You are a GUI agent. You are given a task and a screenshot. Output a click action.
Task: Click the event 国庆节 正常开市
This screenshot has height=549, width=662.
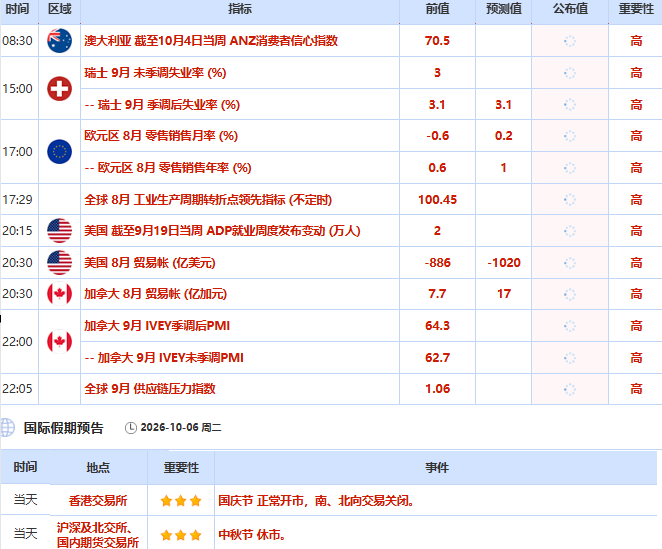pyautogui.click(x=316, y=501)
